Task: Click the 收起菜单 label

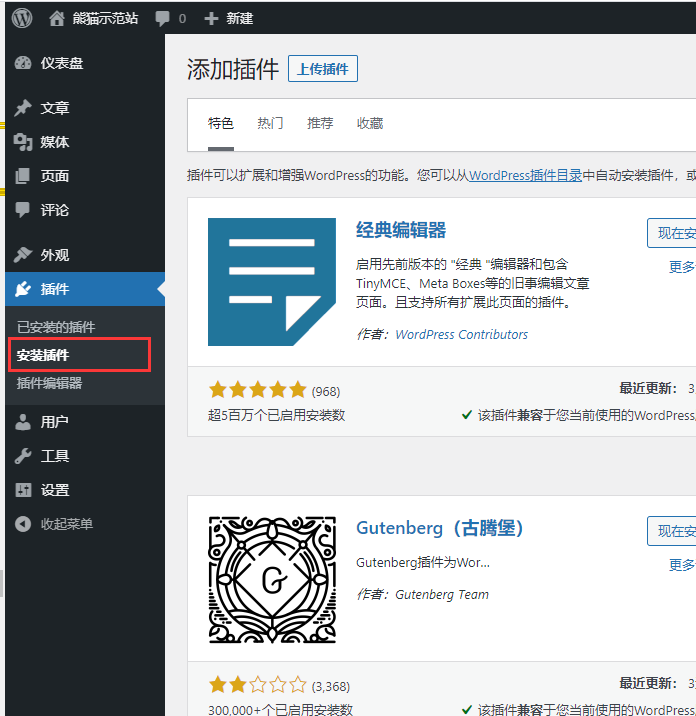Action: tap(67, 524)
